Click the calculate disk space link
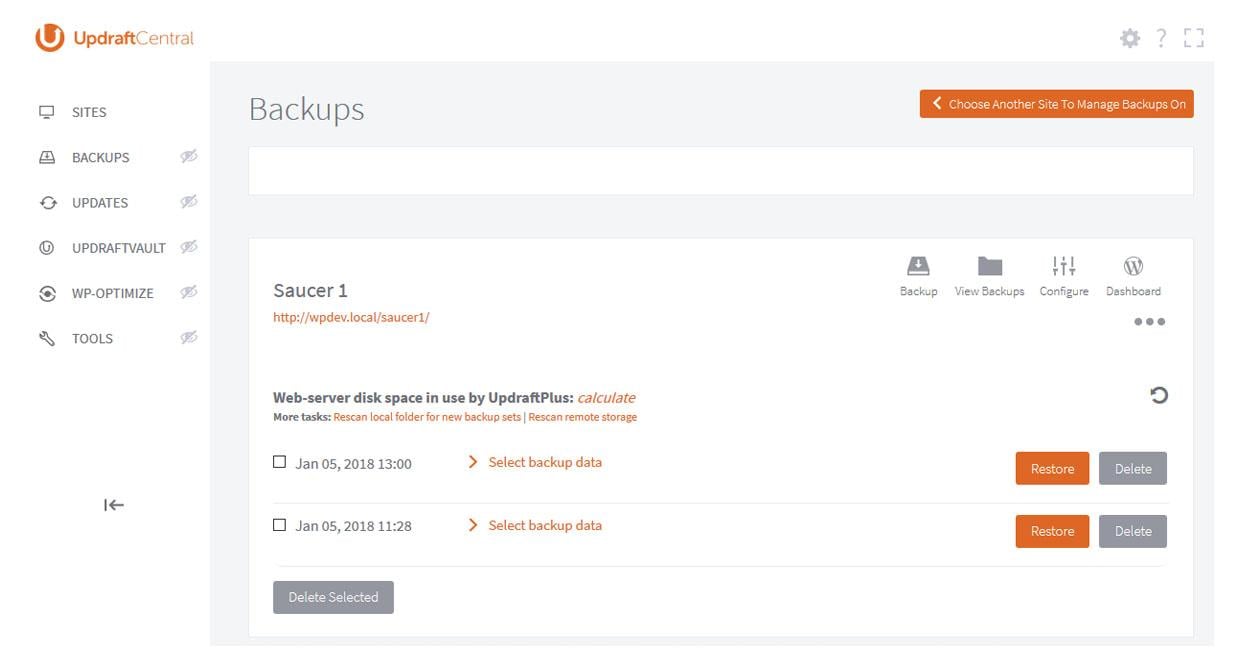 pos(606,397)
